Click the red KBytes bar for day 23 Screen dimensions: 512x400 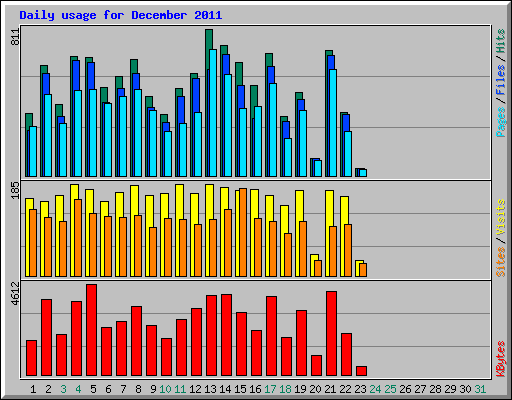(362, 371)
